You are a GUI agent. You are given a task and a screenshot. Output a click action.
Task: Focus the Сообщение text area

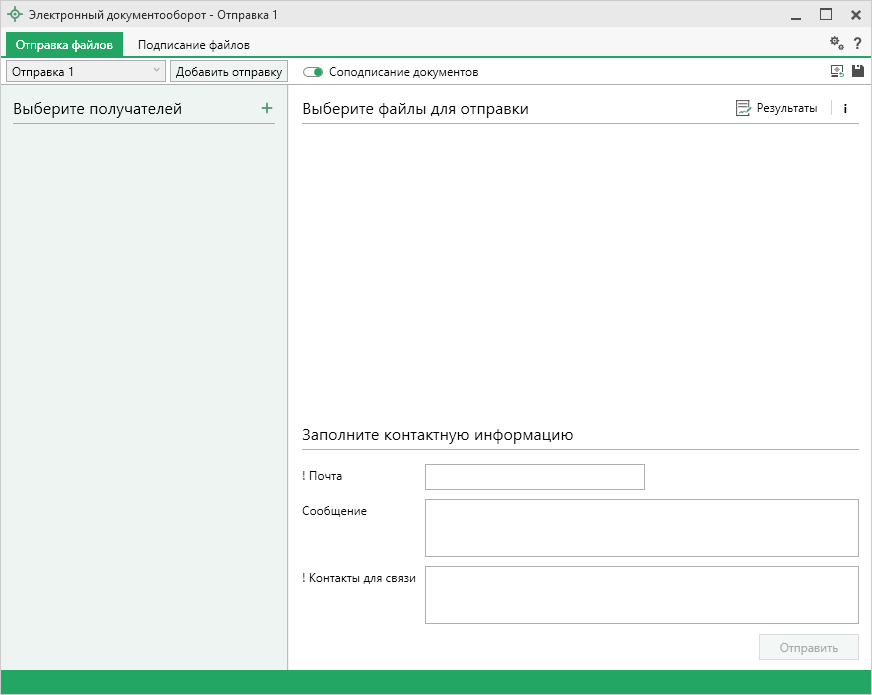point(641,527)
